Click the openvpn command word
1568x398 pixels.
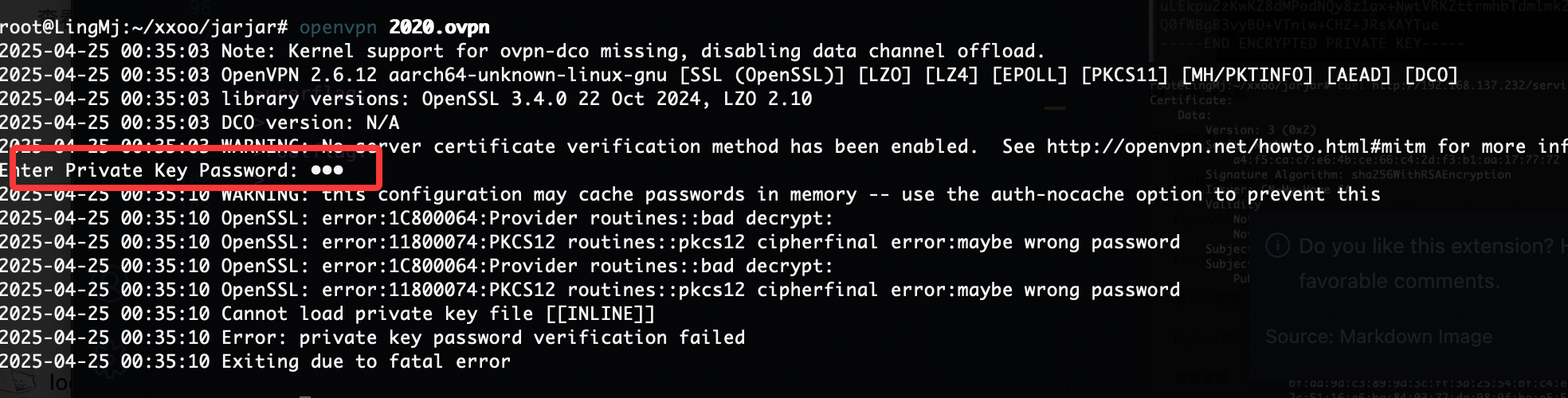click(338, 27)
